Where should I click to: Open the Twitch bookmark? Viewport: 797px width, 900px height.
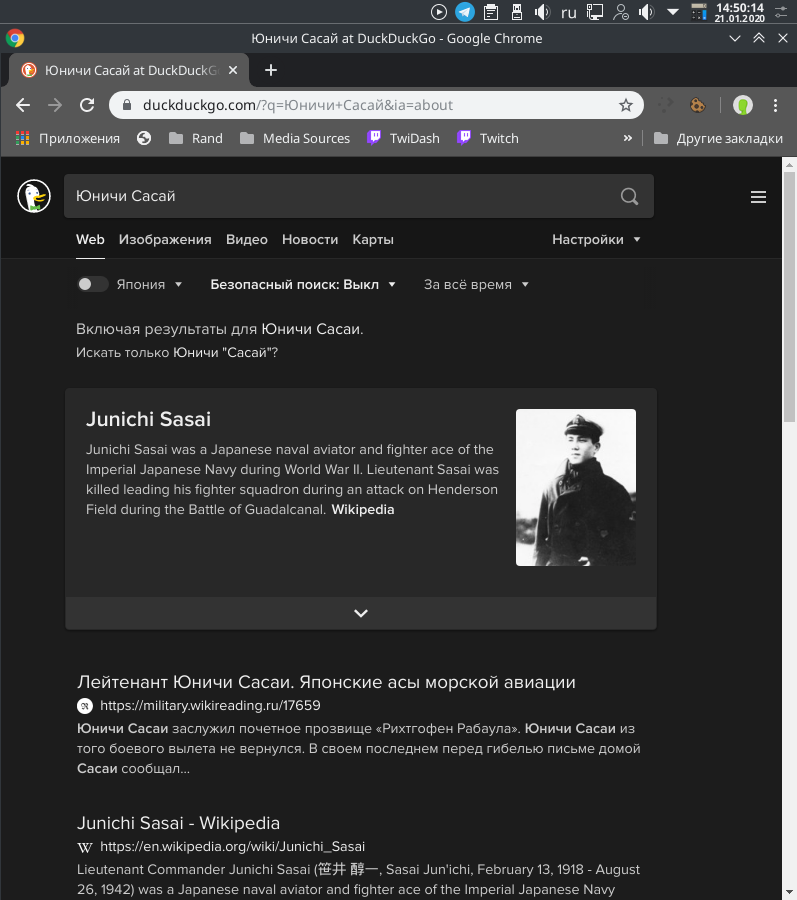pyautogui.click(x=488, y=138)
